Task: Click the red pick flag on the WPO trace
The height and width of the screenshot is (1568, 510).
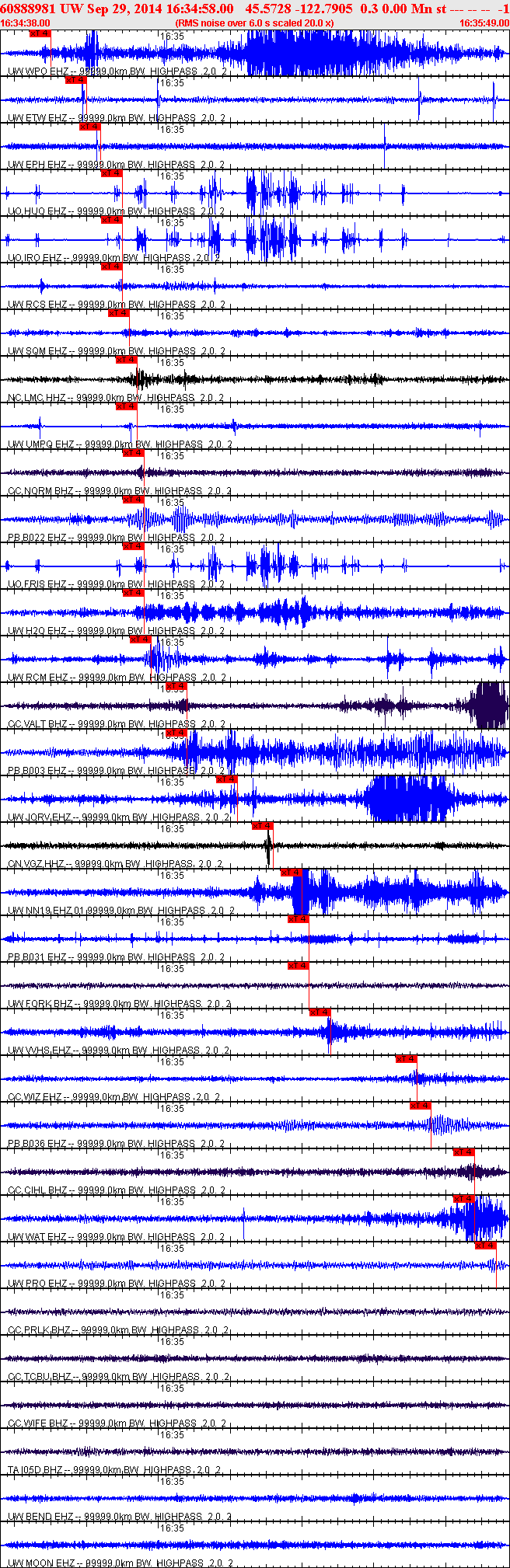Action: 40,33
